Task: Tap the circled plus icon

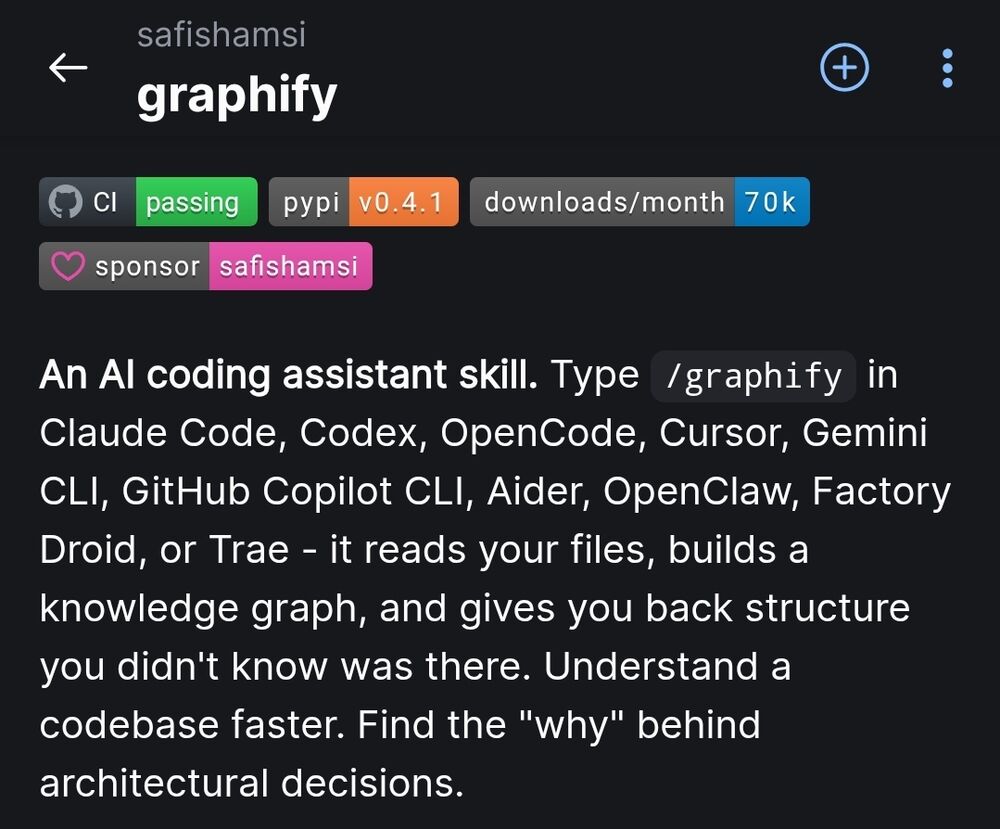Action: 845,68
